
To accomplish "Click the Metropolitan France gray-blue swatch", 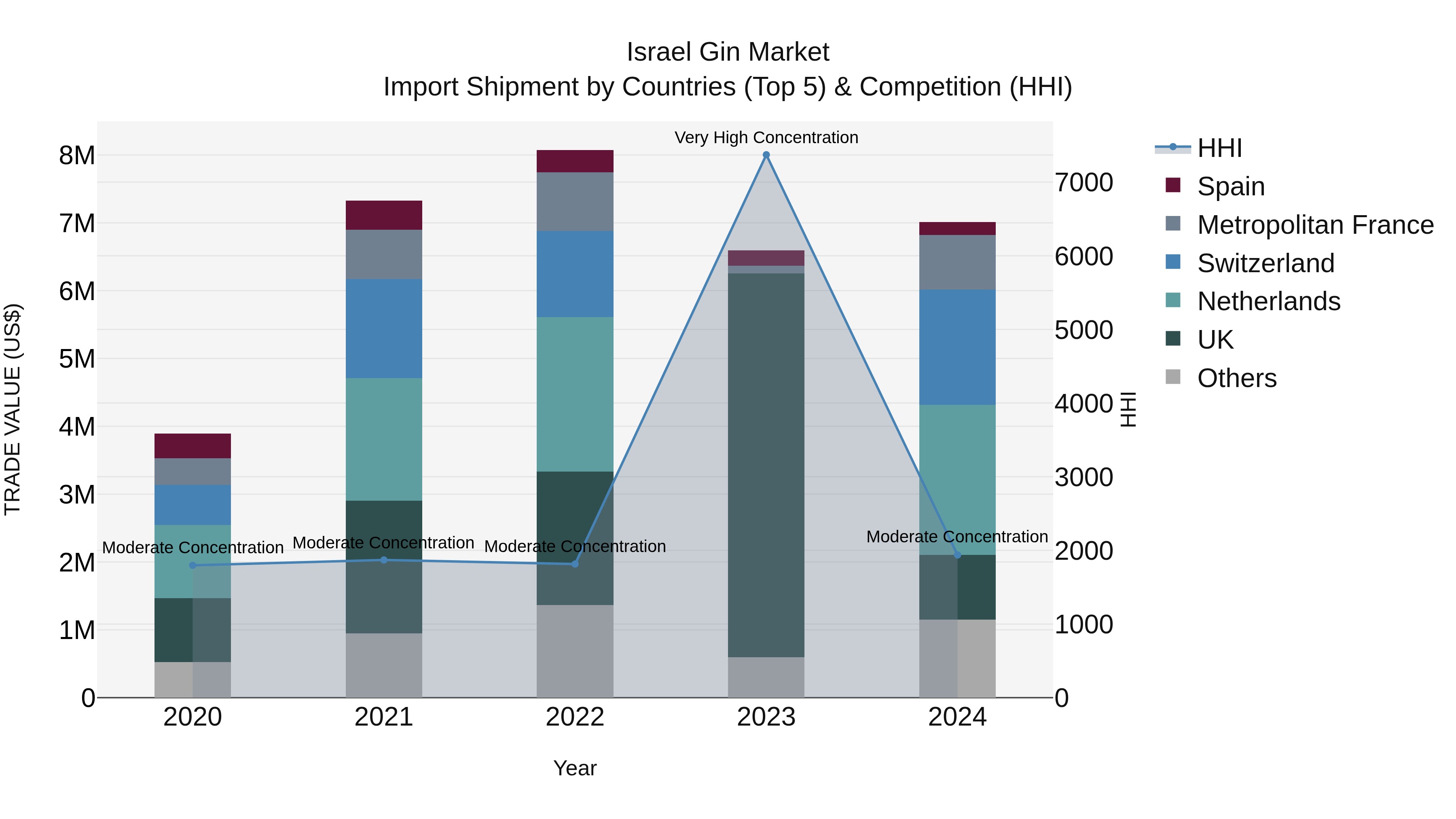I will (x=1173, y=223).
